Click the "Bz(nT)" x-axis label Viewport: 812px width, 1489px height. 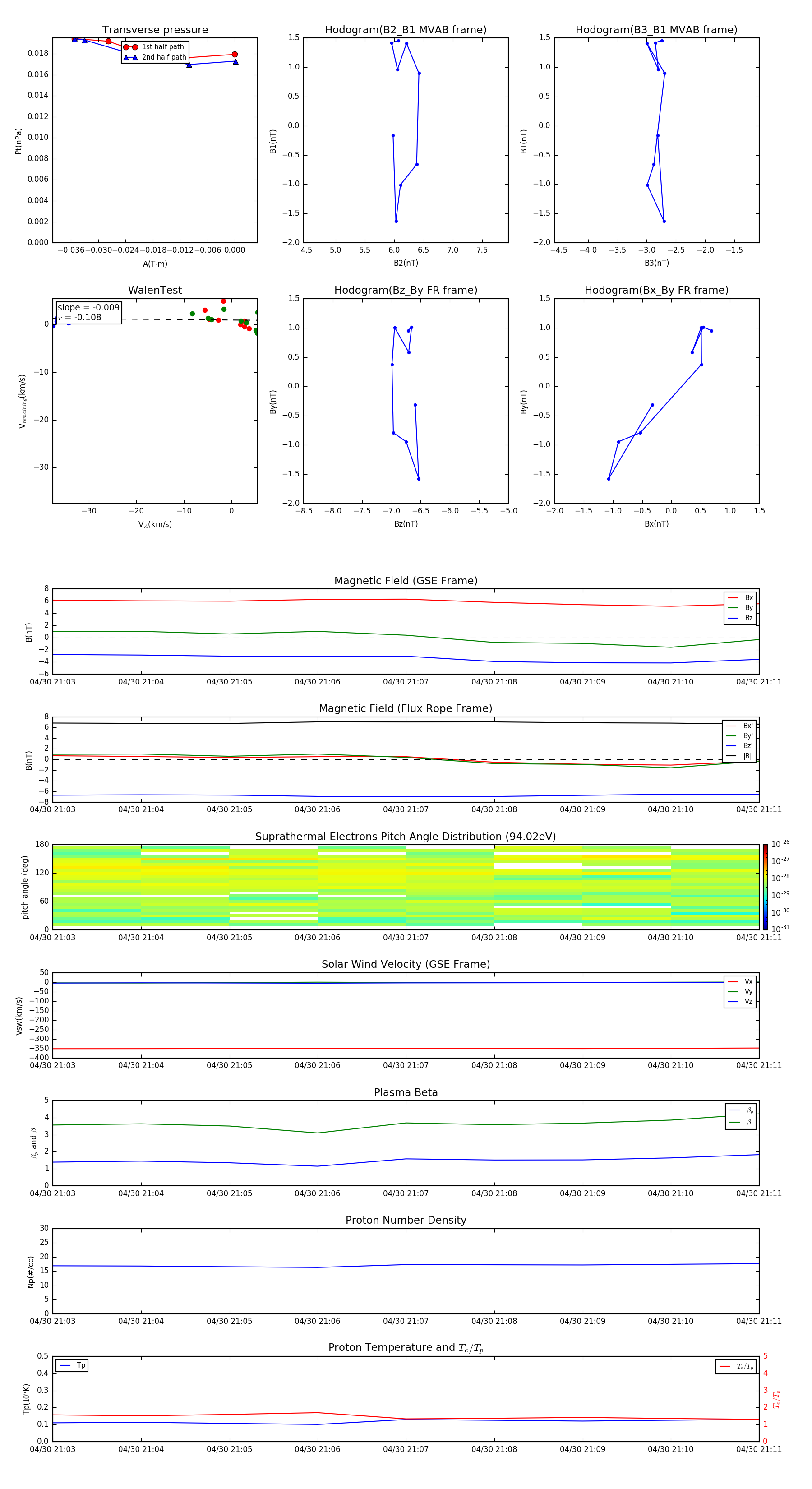tap(406, 524)
